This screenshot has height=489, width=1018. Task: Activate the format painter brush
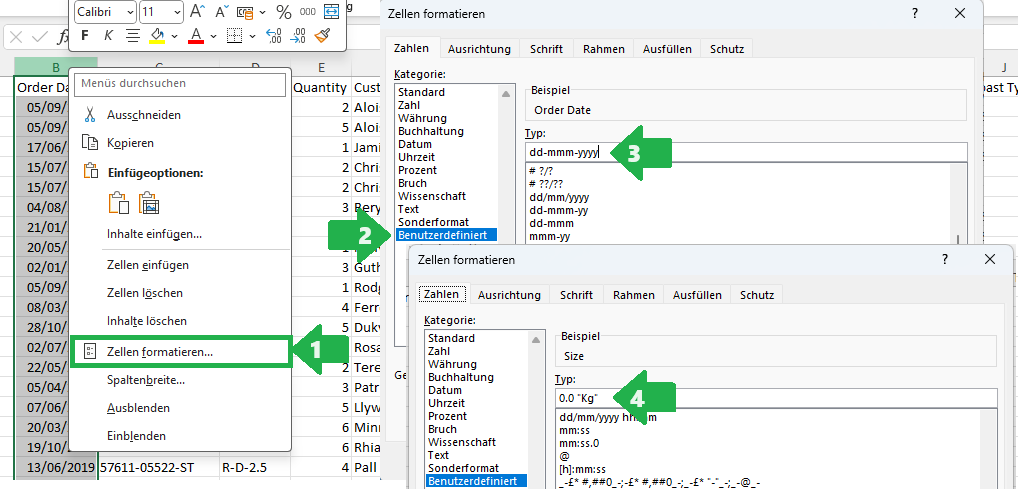pos(321,35)
